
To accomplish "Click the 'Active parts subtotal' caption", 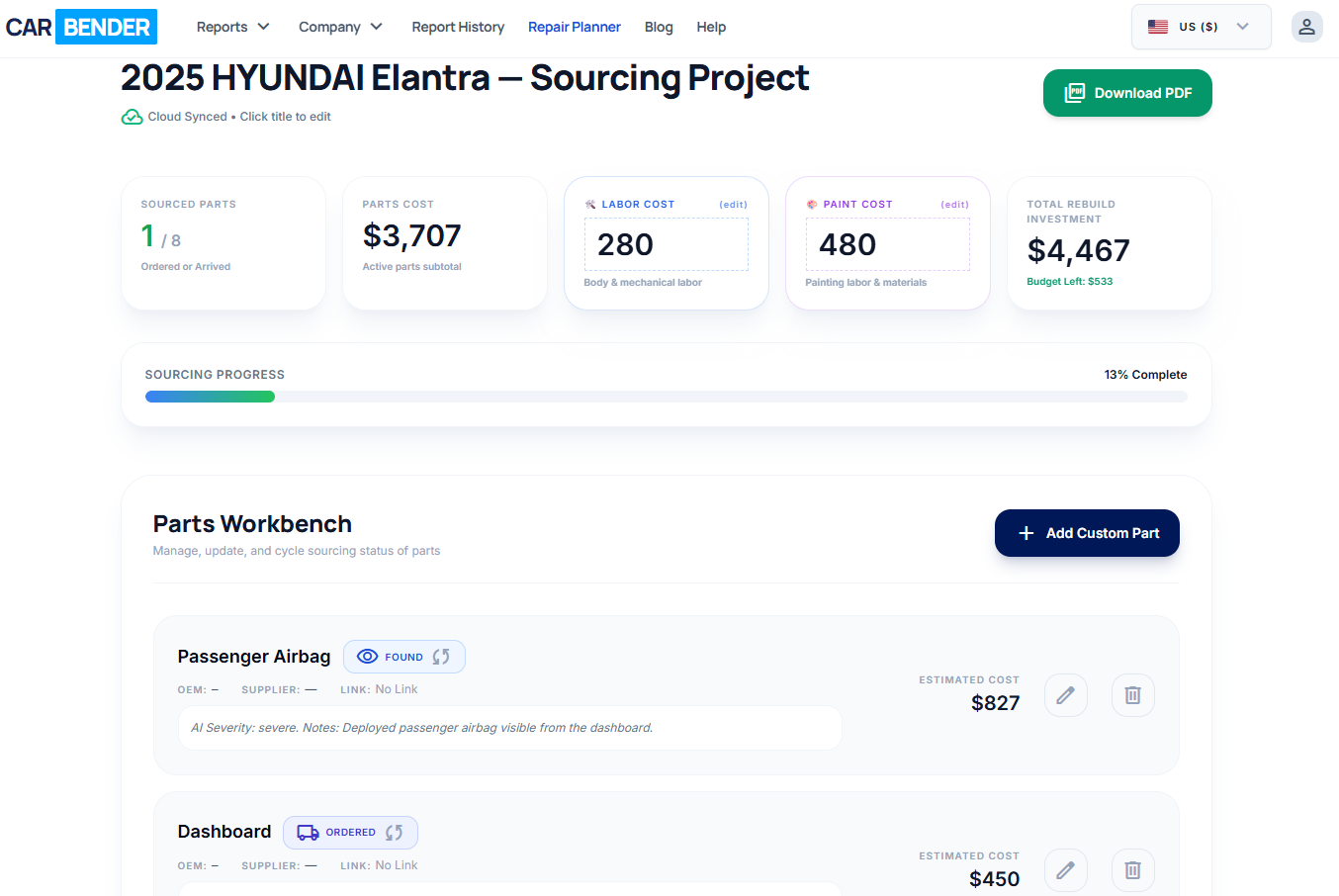I will [x=412, y=267].
